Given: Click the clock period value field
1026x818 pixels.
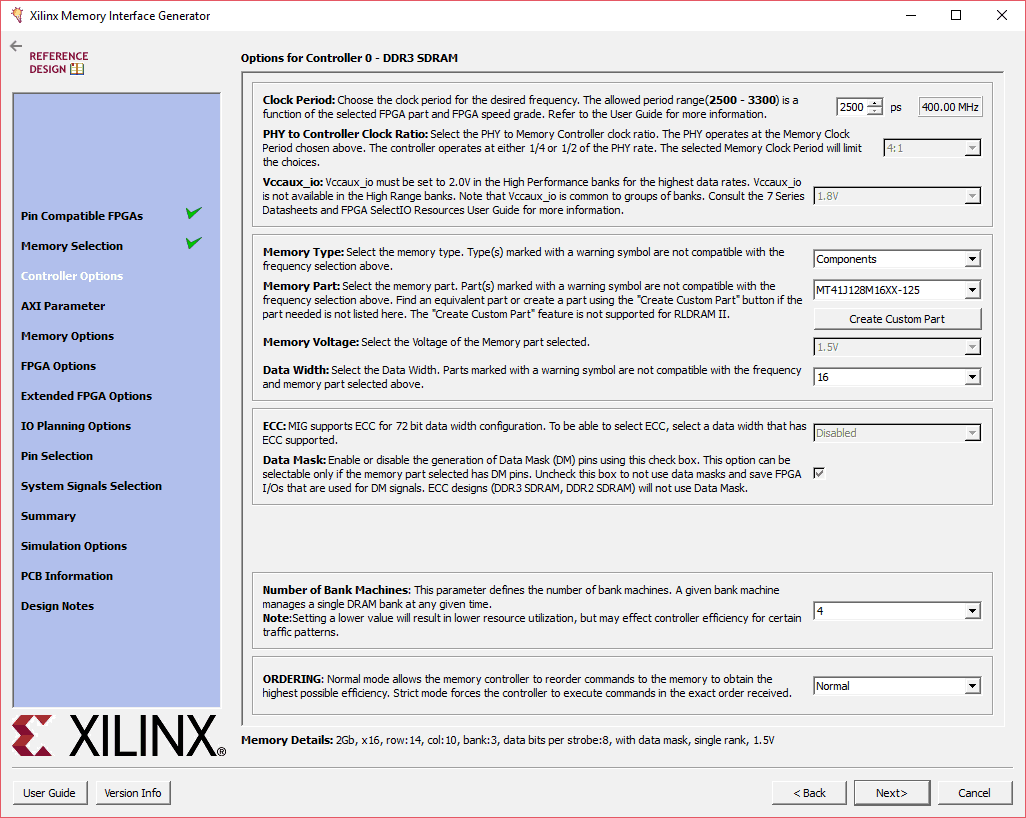Looking at the screenshot, I should tap(853, 107).
